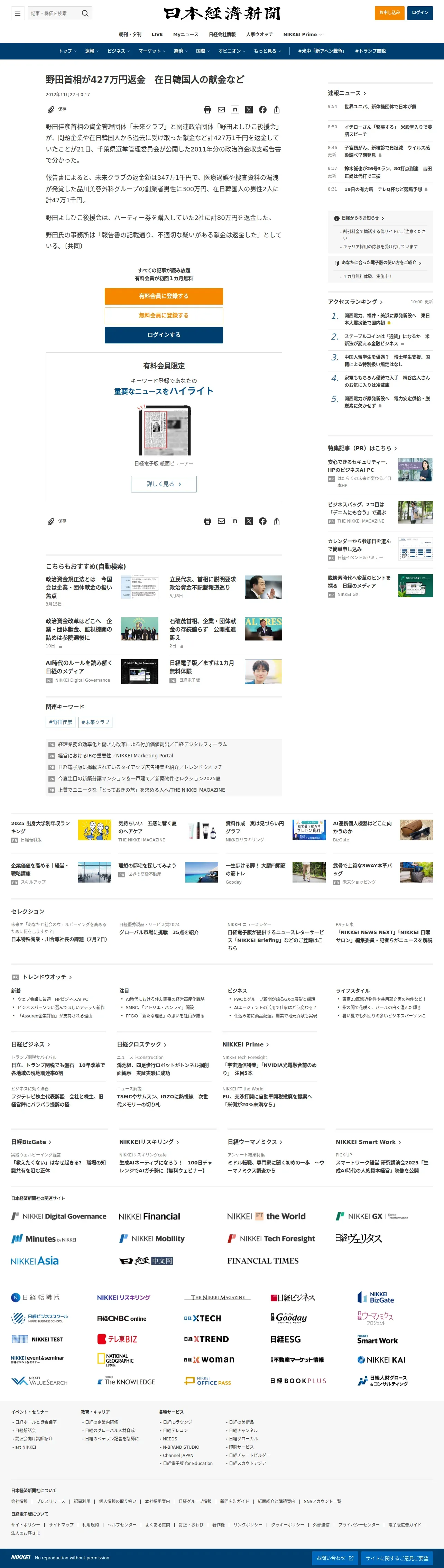Open the hamburger menu icon
Screen dimensions: 444x1568
tap(18, 13)
